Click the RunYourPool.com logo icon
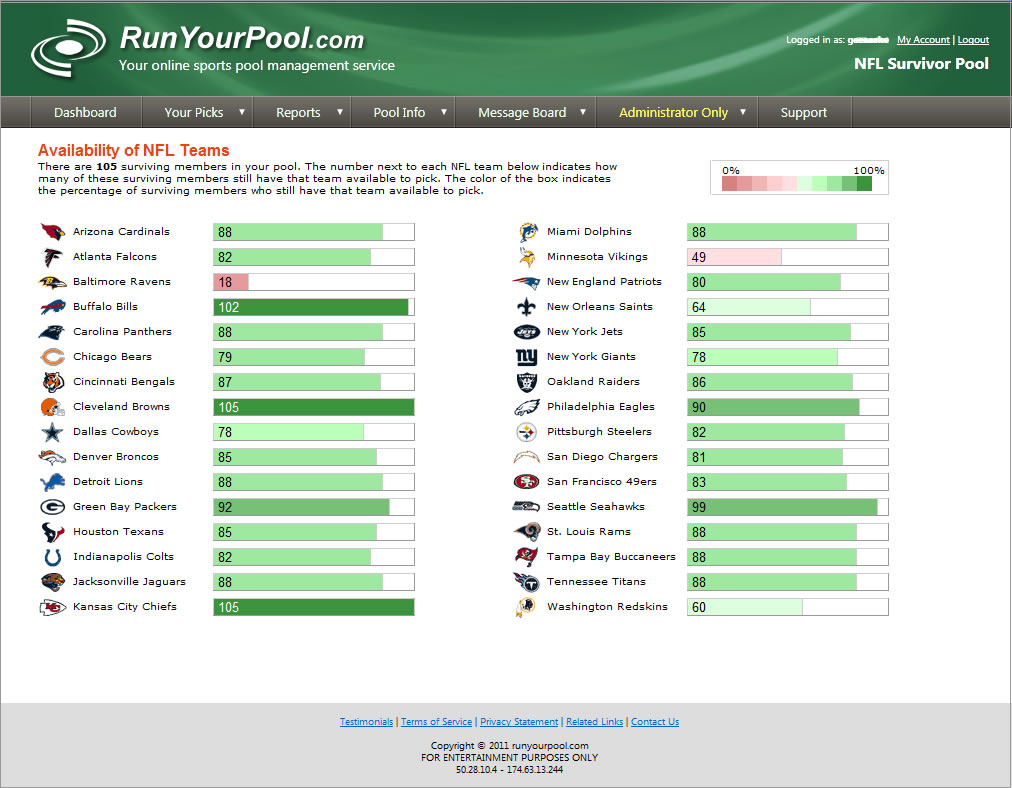The image size is (1012, 788). (x=67, y=50)
